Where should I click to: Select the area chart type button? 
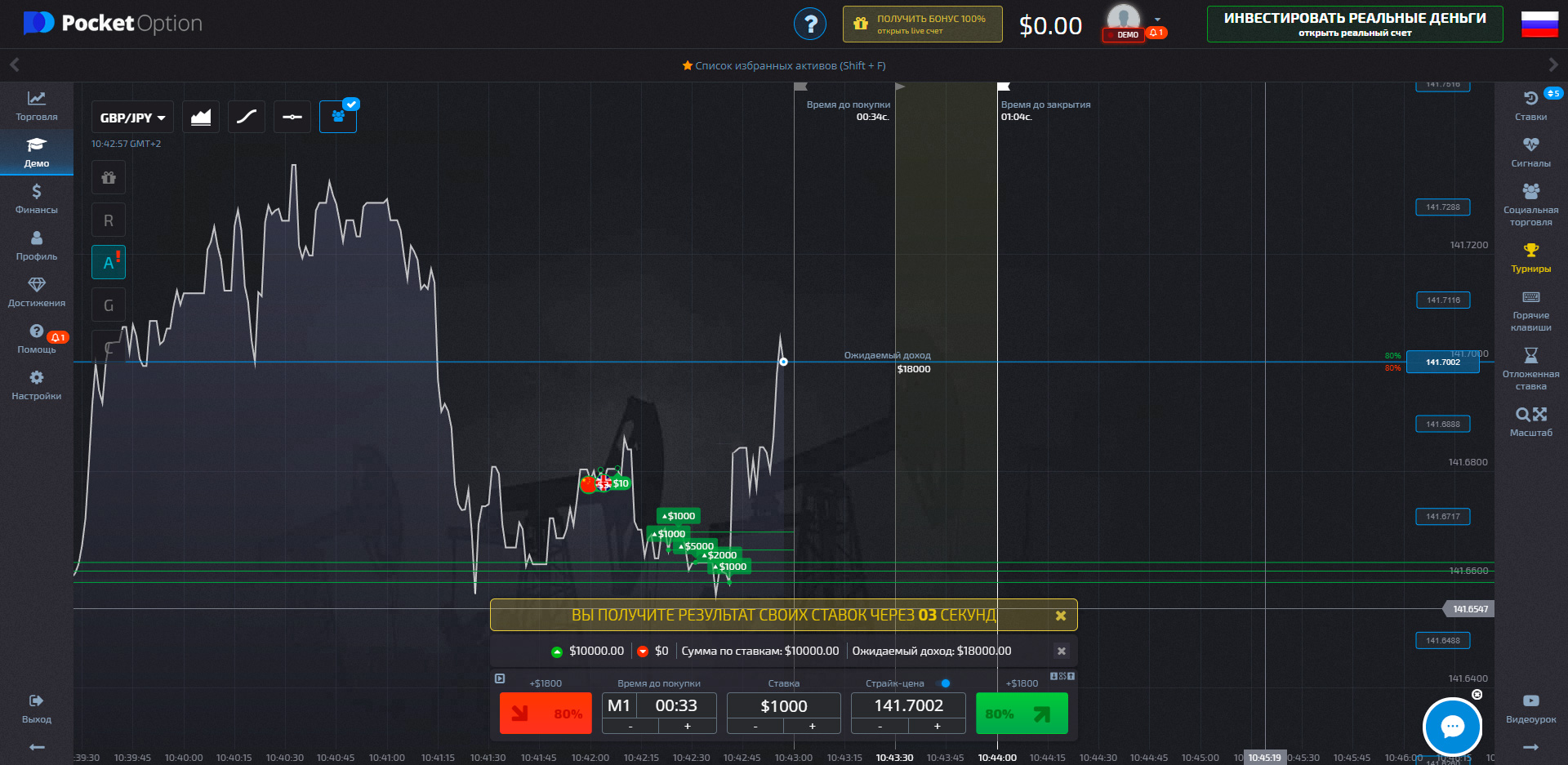(x=201, y=118)
